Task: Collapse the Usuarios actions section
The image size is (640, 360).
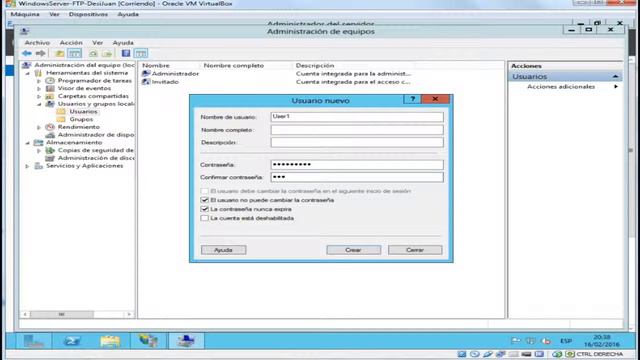Action: (615, 76)
